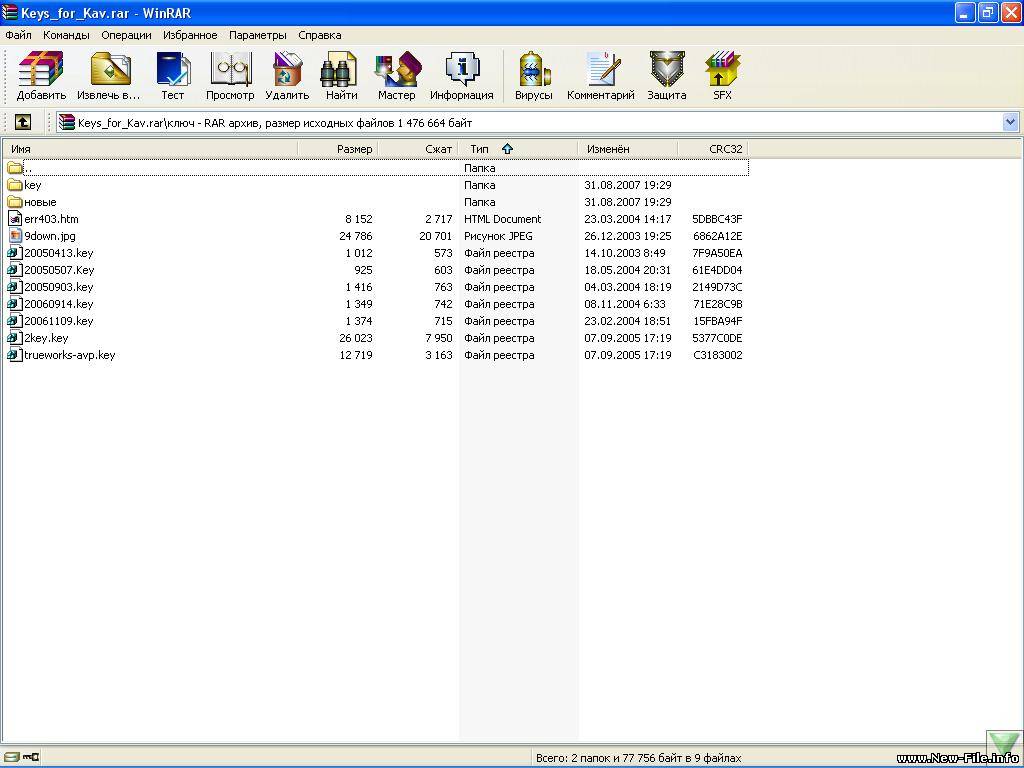
Task: Open the Комментарий (Comment) tool
Action: point(600,76)
